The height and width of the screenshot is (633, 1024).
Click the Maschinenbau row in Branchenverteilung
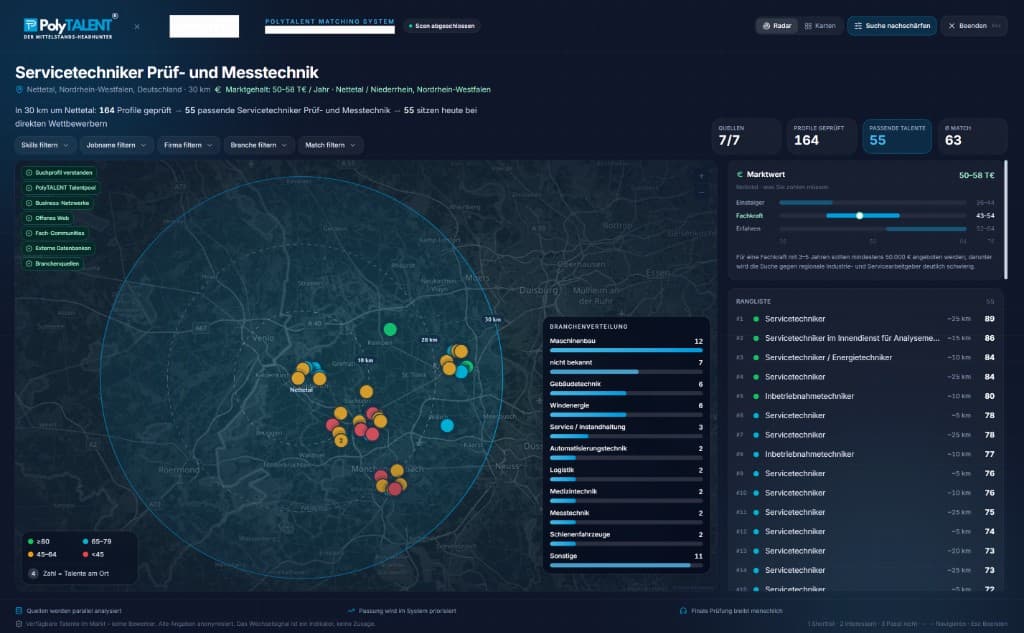626,345
